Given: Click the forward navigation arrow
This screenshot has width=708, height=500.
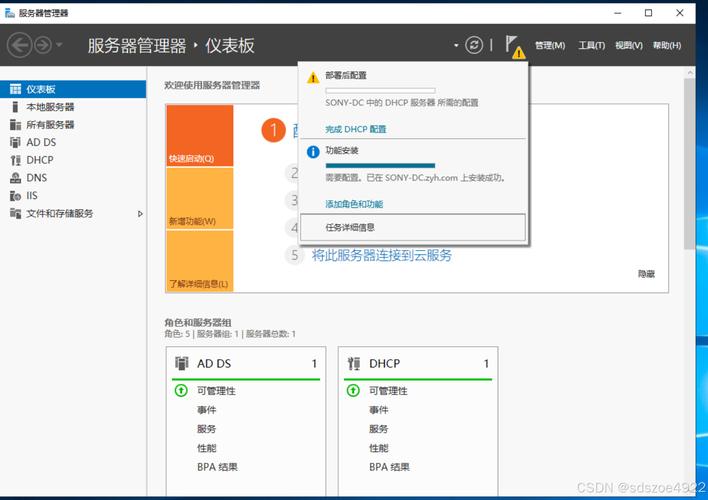Looking at the screenshot, I should (43, 45).
